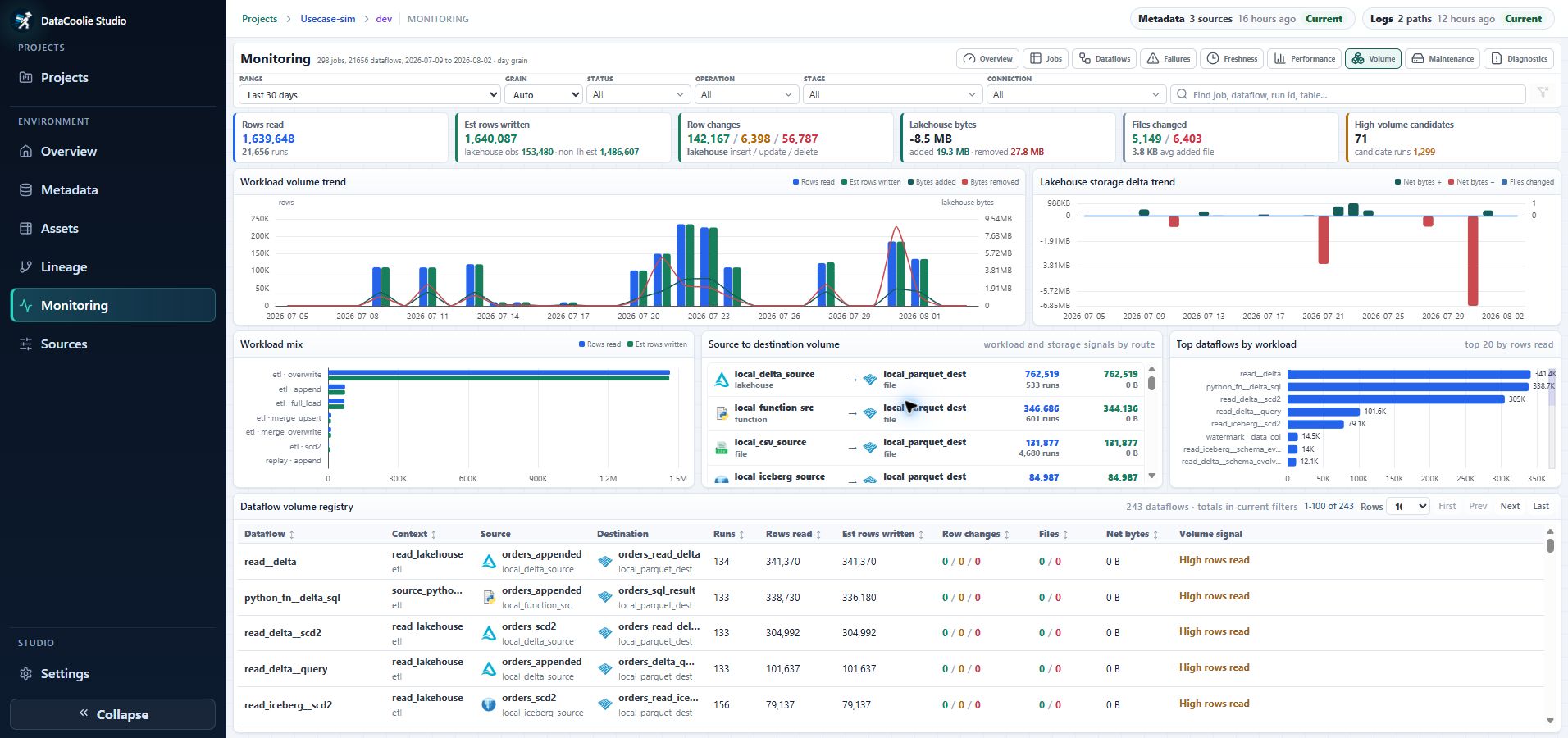1568x738 pixels.
Task: Toggle Net bytes − legend series
Action: tap(1471, 182)
